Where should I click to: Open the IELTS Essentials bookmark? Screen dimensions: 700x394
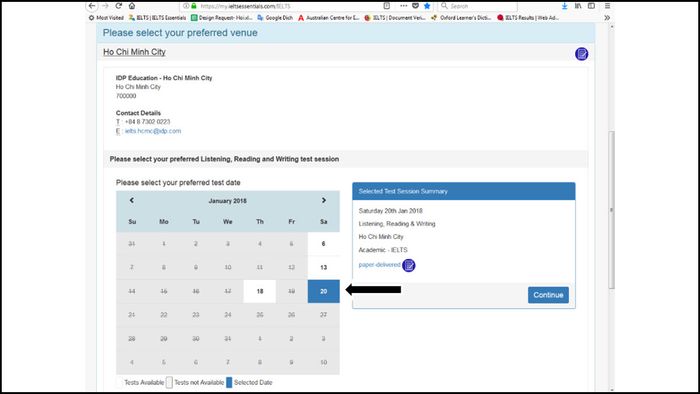pos(157,18)
